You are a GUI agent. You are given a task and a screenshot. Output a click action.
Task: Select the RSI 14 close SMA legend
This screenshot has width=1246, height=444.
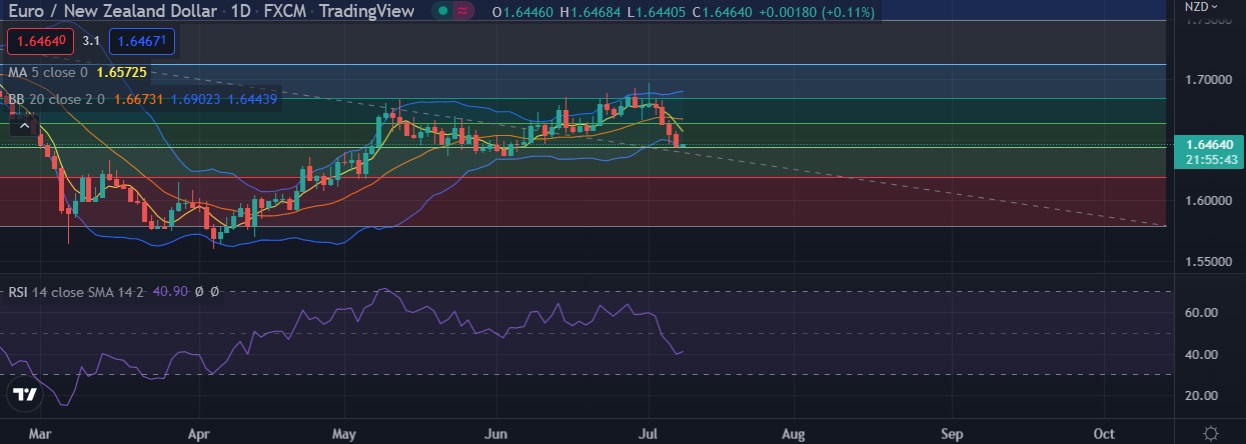click(77, 292)
